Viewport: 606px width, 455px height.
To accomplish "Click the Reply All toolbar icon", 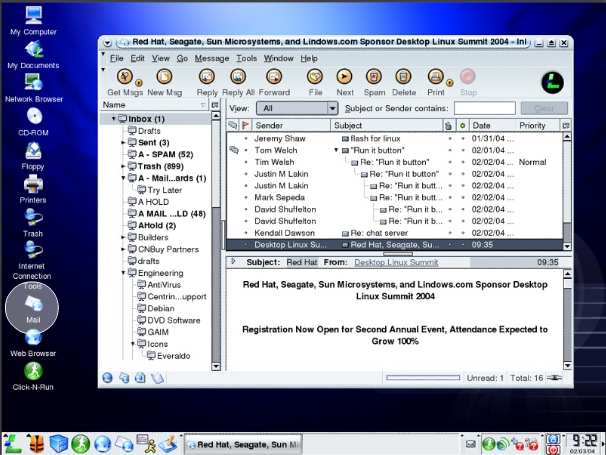I will click(x=238, y=77).
